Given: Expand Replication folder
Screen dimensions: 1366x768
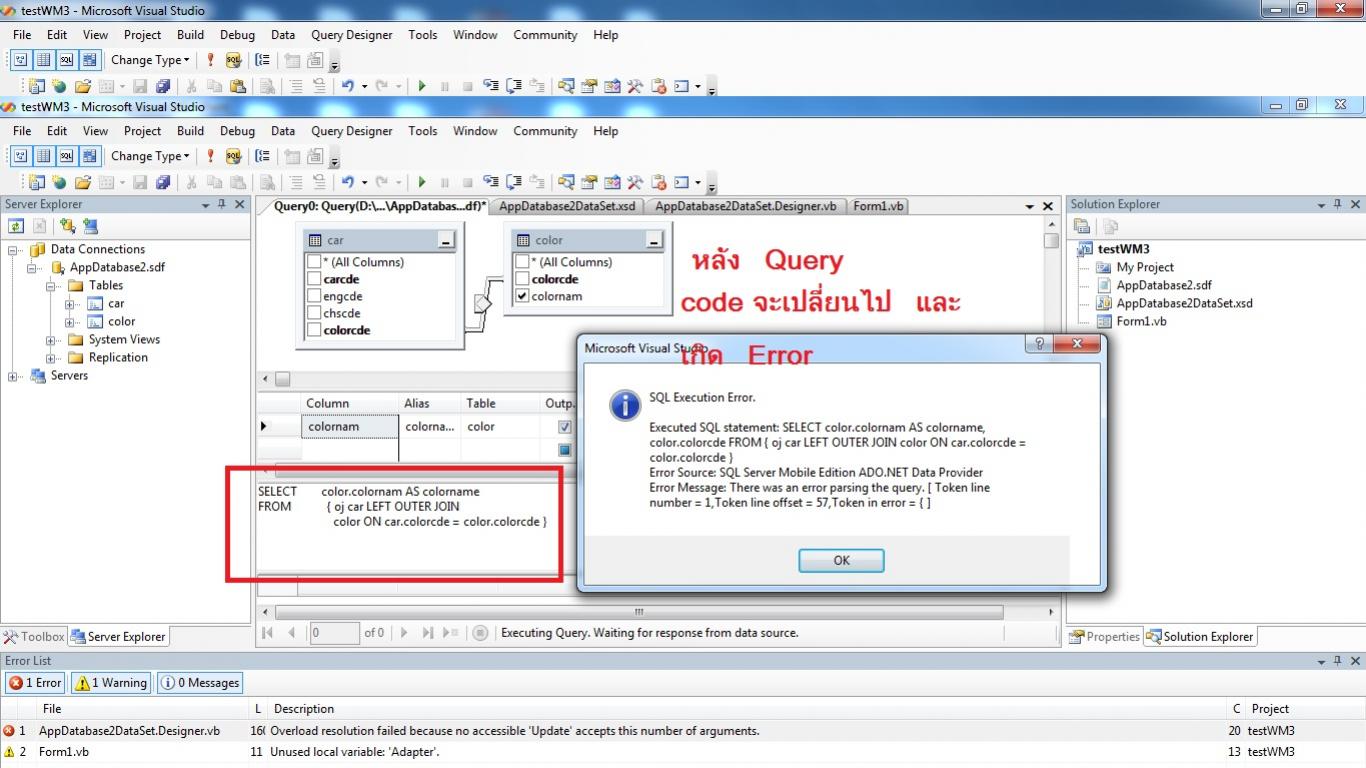Looking at the screenshot, I should pos(51,358).
